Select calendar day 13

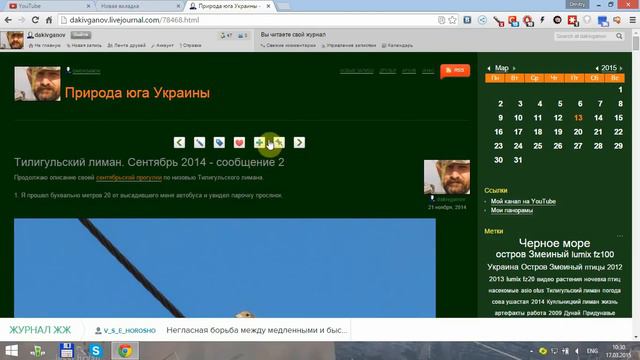click(x=578, y=118)
